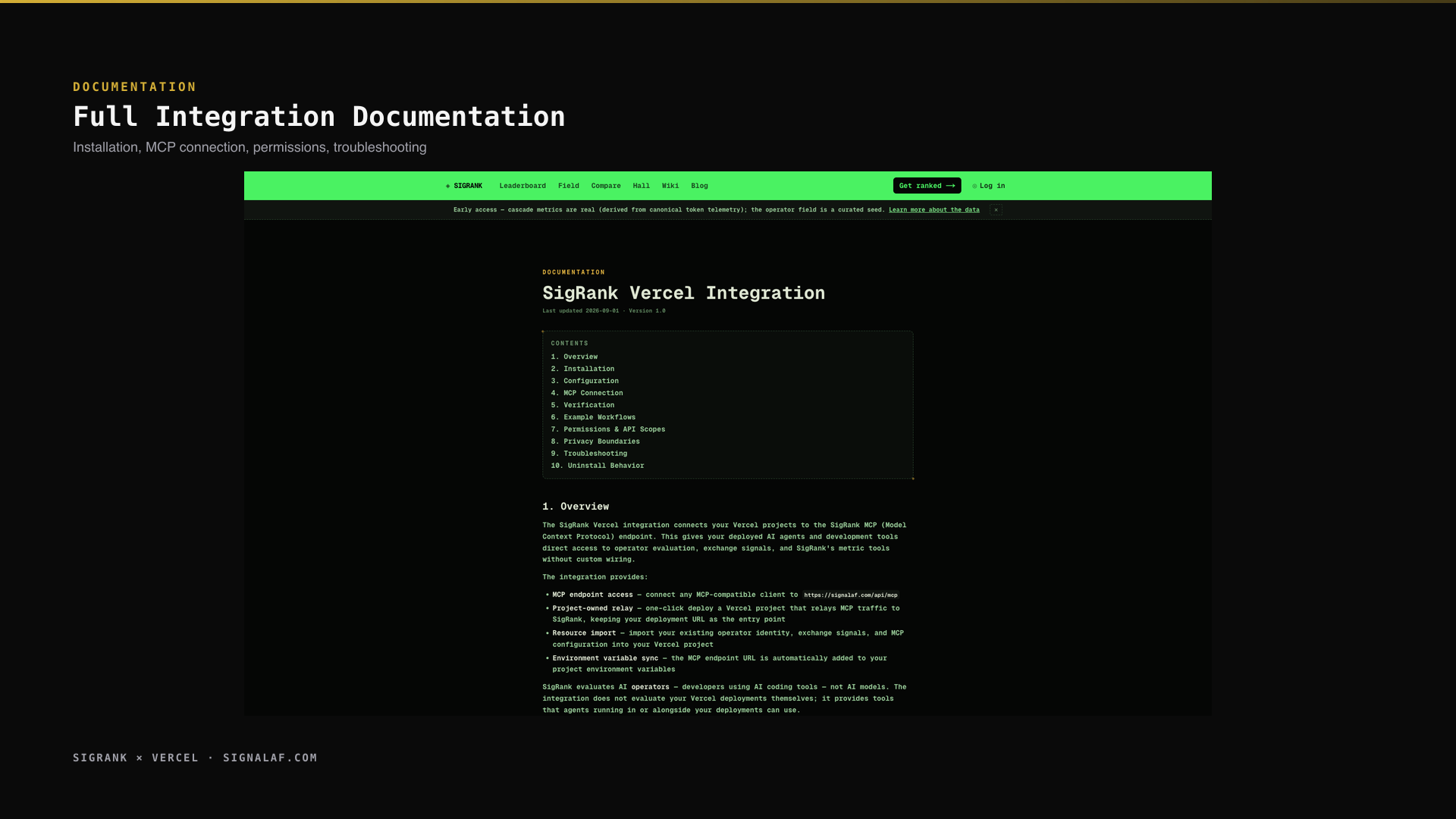This screenshot has height=819, width=1456.
Task: Click the Log in link
Action: 989,186
